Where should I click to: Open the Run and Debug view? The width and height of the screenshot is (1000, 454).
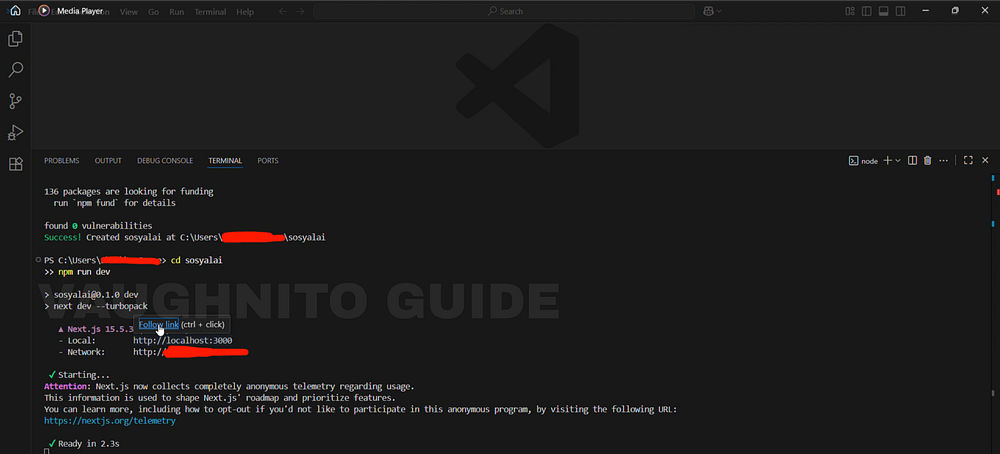tap(15, 132)
